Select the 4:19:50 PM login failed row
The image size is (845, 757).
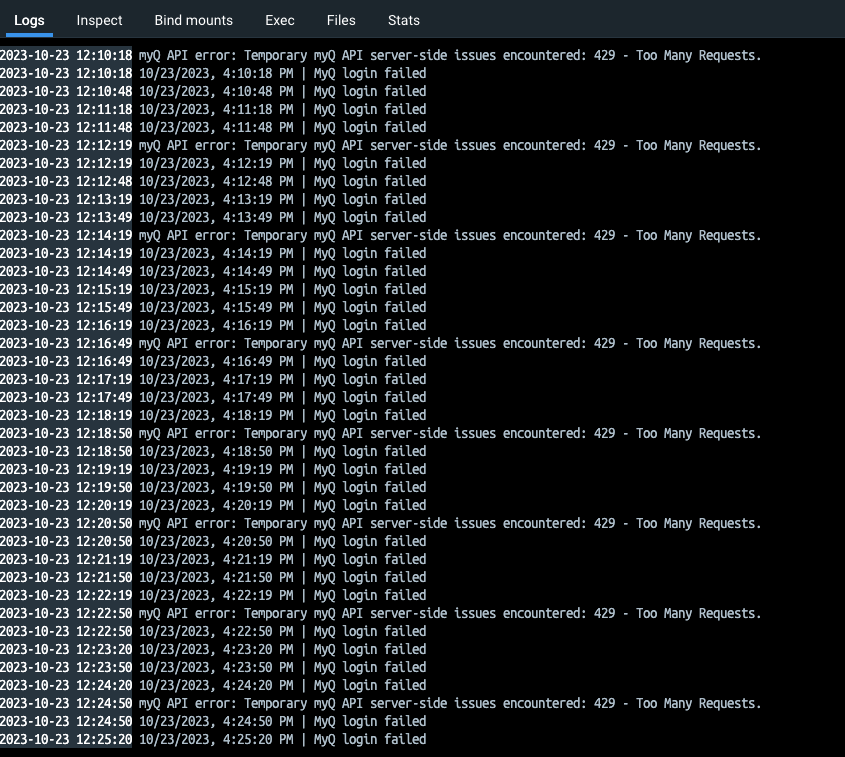pos(213,487)
